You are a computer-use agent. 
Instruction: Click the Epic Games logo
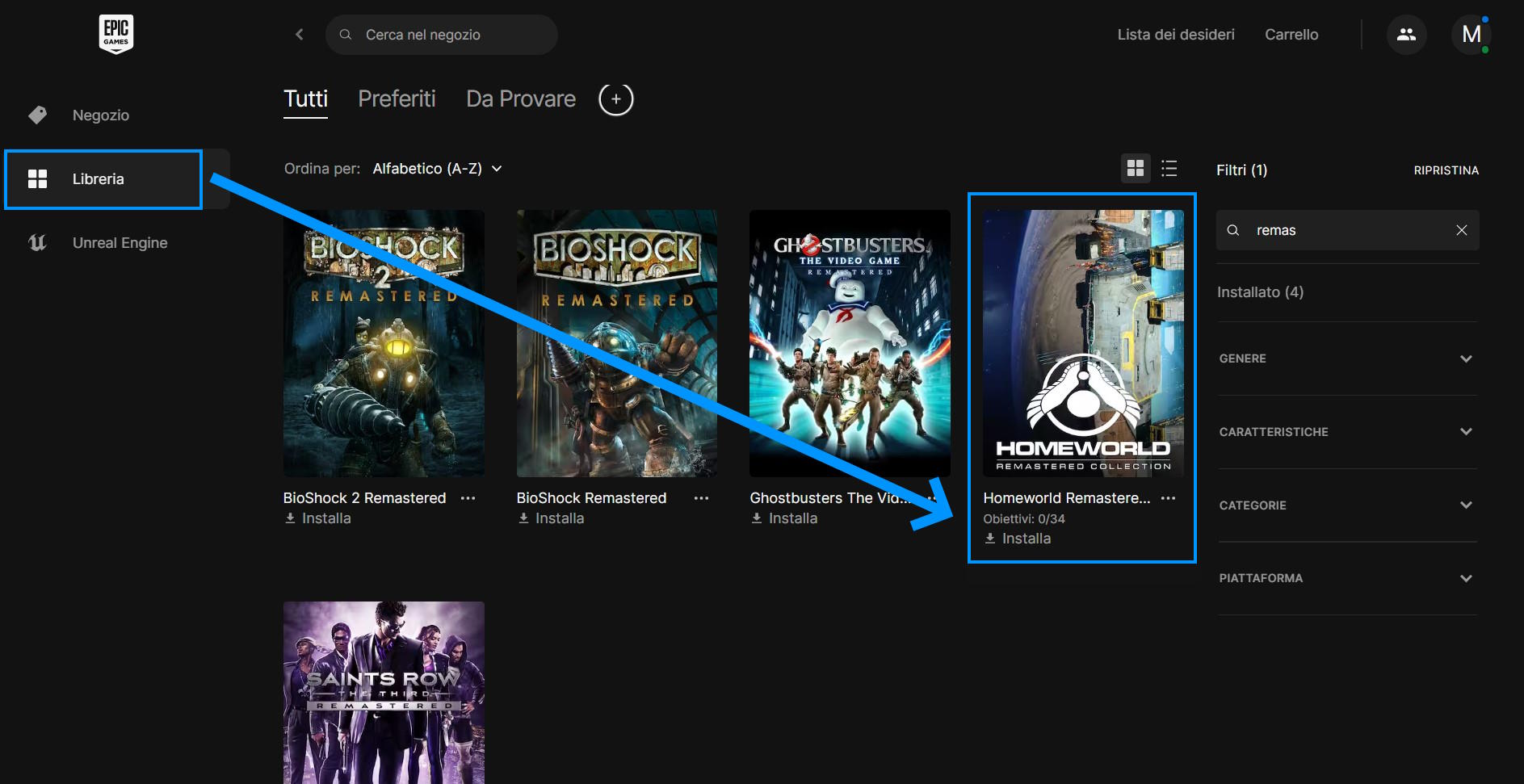pyautogui.click(x=115, y=34)
